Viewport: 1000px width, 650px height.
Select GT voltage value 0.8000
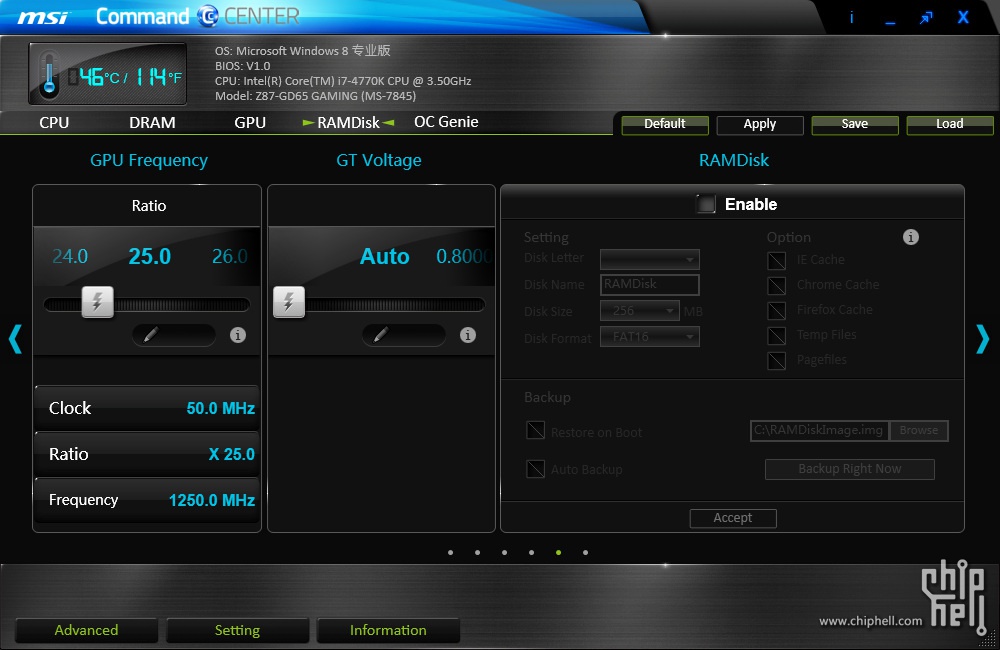pyautogui.click(x=464, y=256)
